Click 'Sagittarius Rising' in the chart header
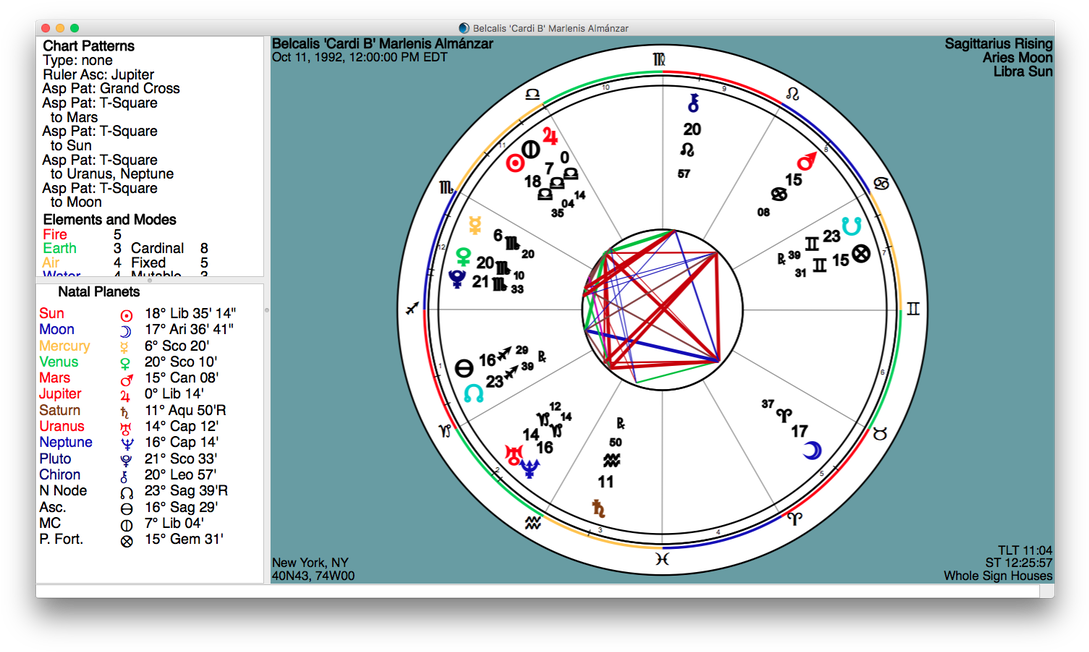The height and width of the screenshot is (652, 1089). pyautogui.click(x=999, y=44)
